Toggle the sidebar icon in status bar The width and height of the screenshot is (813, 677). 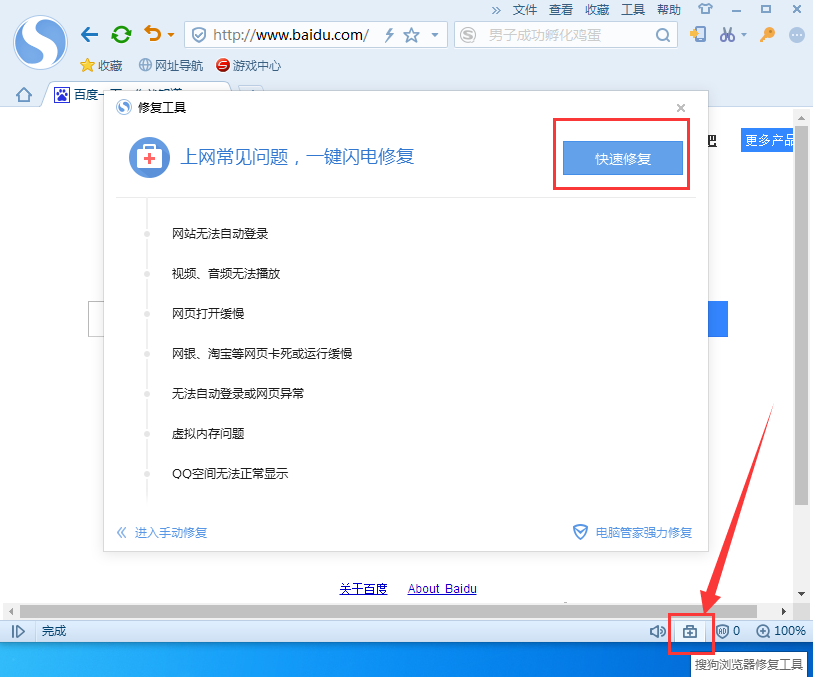point(18,631)
